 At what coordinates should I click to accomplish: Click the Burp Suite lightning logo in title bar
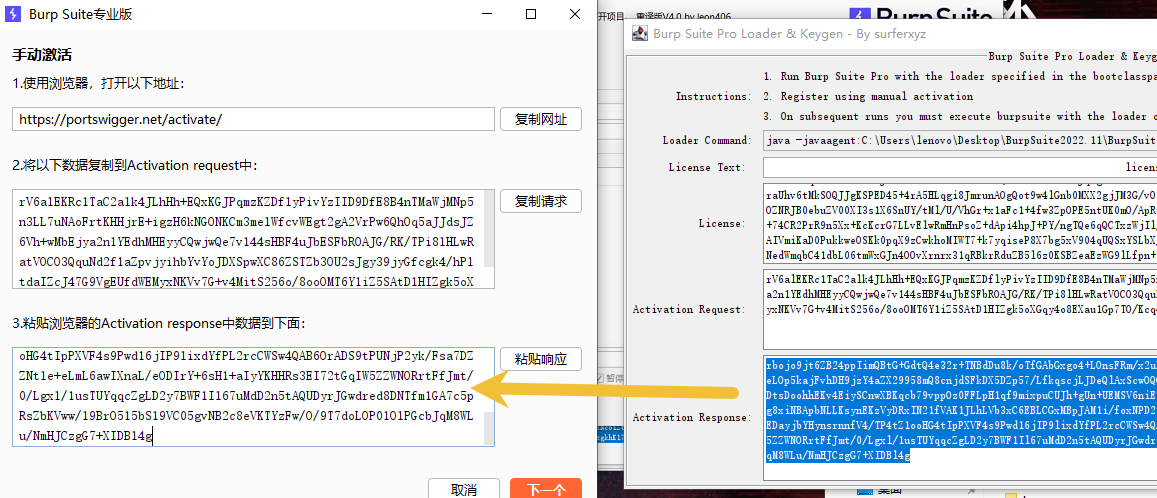(x=12, y=14)
